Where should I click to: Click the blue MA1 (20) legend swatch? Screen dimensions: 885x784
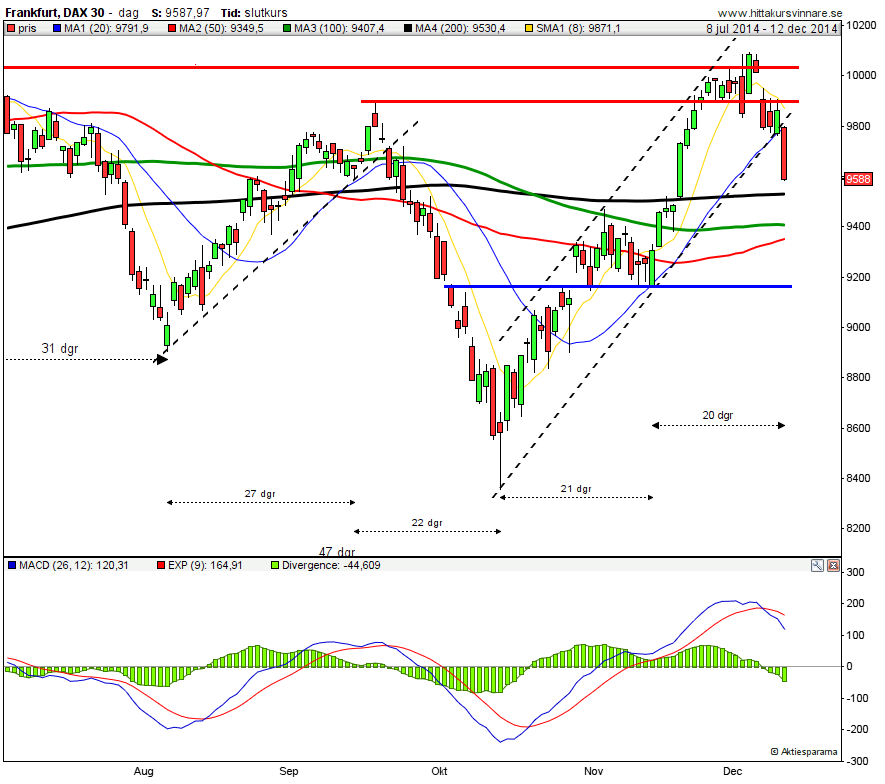[57, 28]
